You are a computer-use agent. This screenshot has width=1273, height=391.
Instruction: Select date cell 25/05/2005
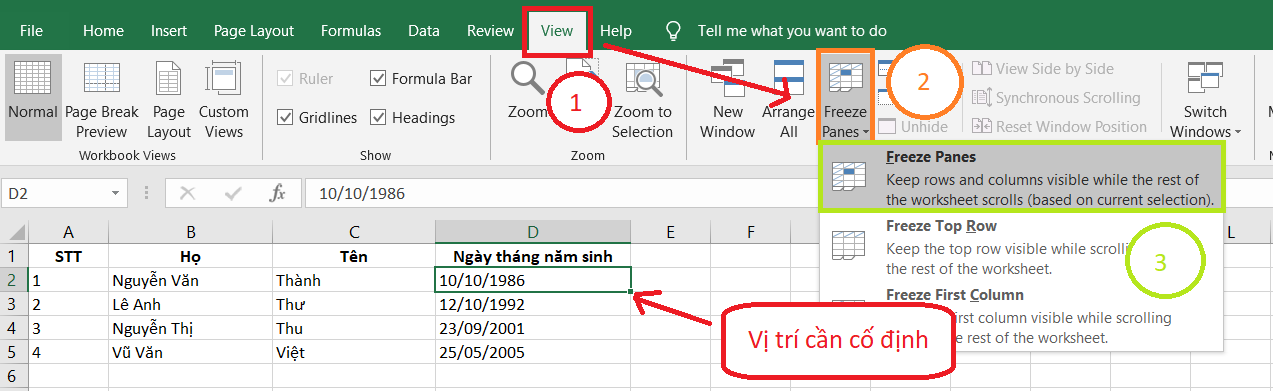[534, 352]
